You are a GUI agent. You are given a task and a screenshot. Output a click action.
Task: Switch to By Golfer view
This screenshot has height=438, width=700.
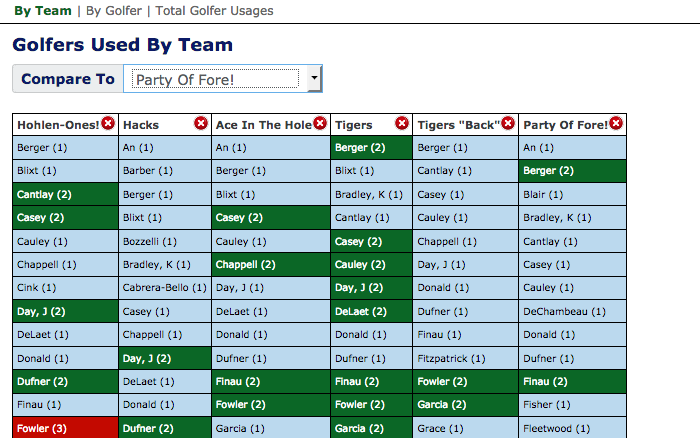pyautogui.click(x=115, y=11)
